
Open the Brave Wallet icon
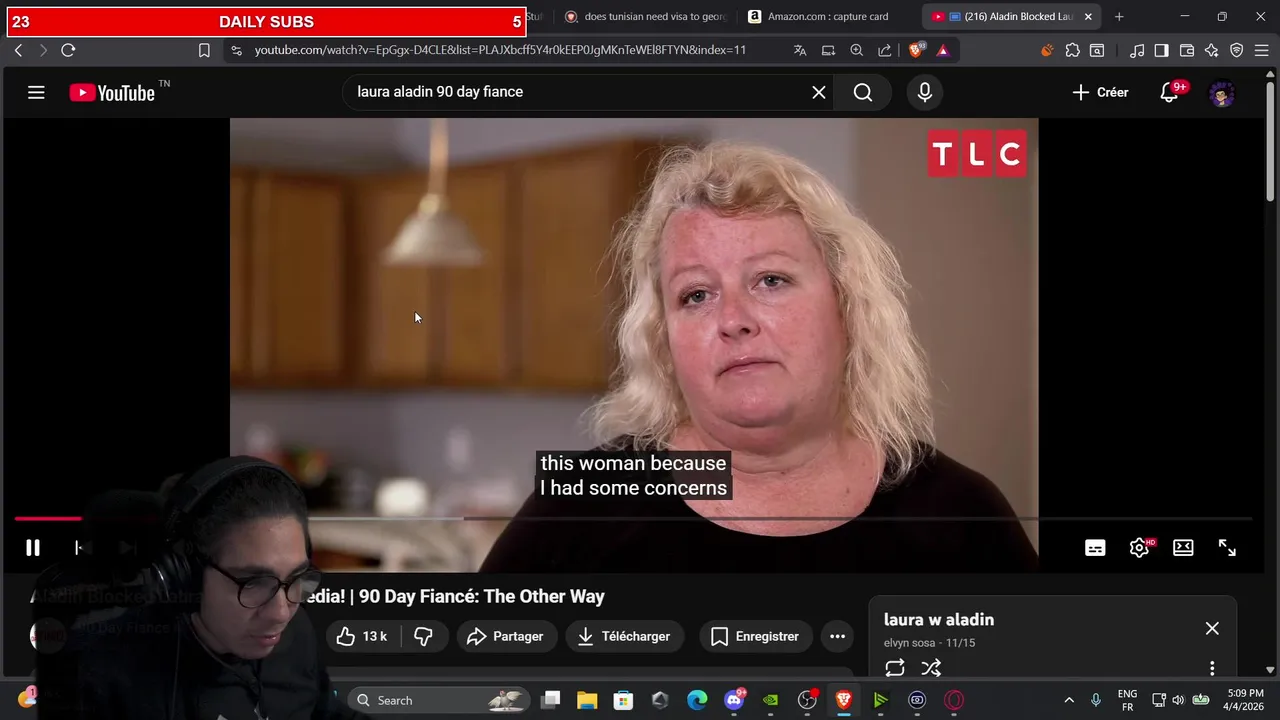[x=1187, y=50]
